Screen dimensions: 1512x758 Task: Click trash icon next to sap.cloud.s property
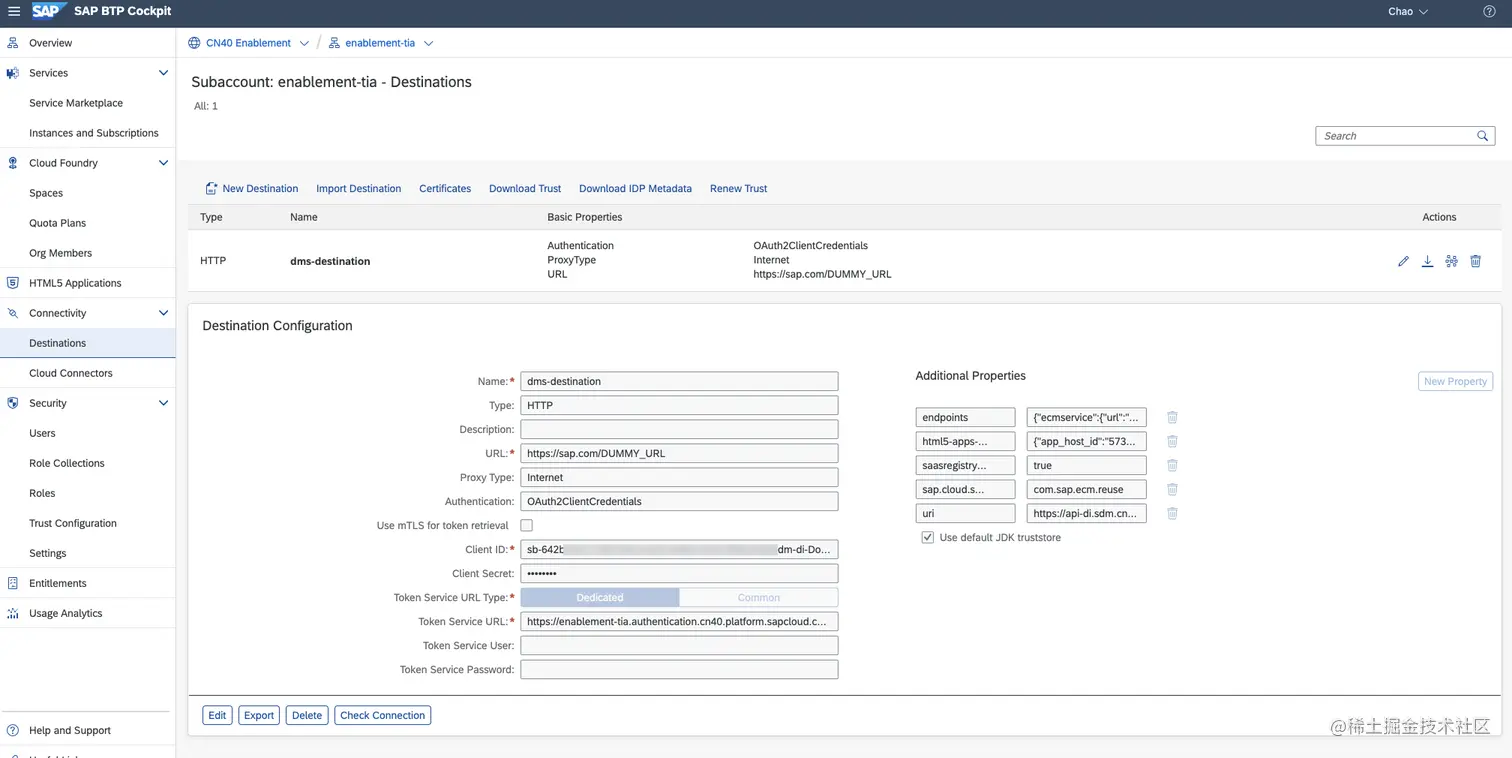(x=1172, y=489)
